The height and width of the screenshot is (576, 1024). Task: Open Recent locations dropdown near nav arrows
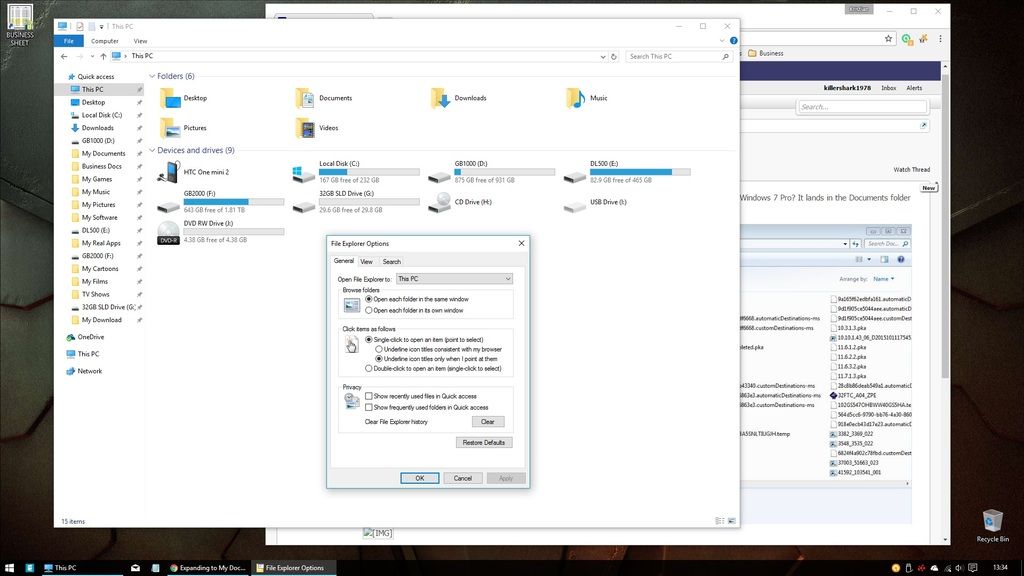pyautogui.click(x=92, y=57)
